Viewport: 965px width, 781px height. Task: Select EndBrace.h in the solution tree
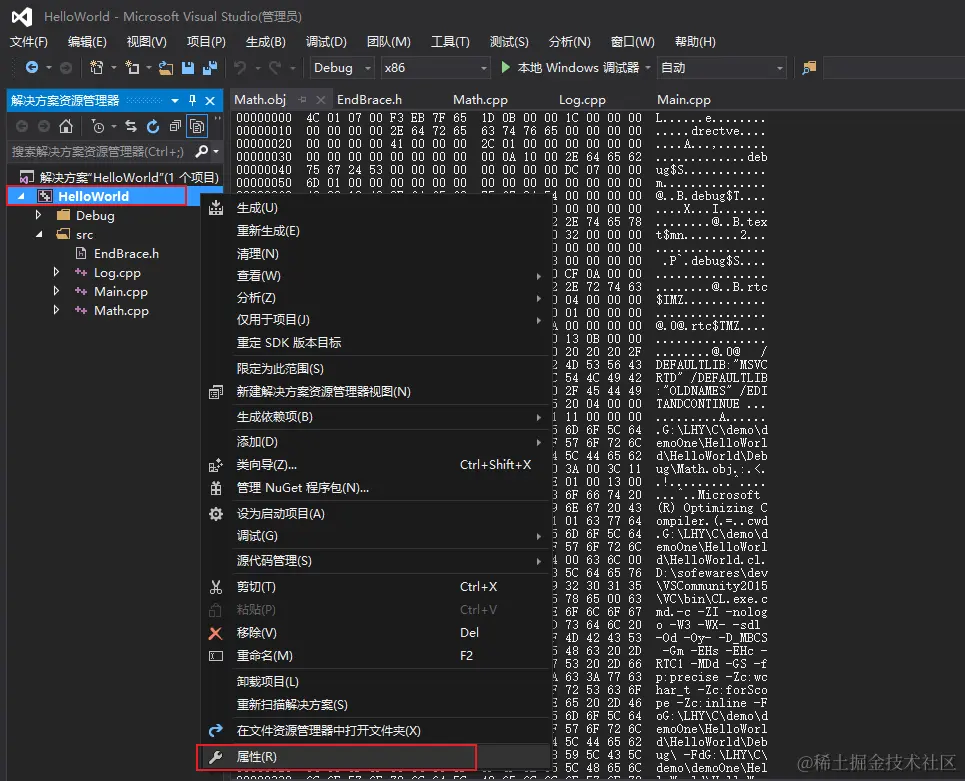click(126, 254)
